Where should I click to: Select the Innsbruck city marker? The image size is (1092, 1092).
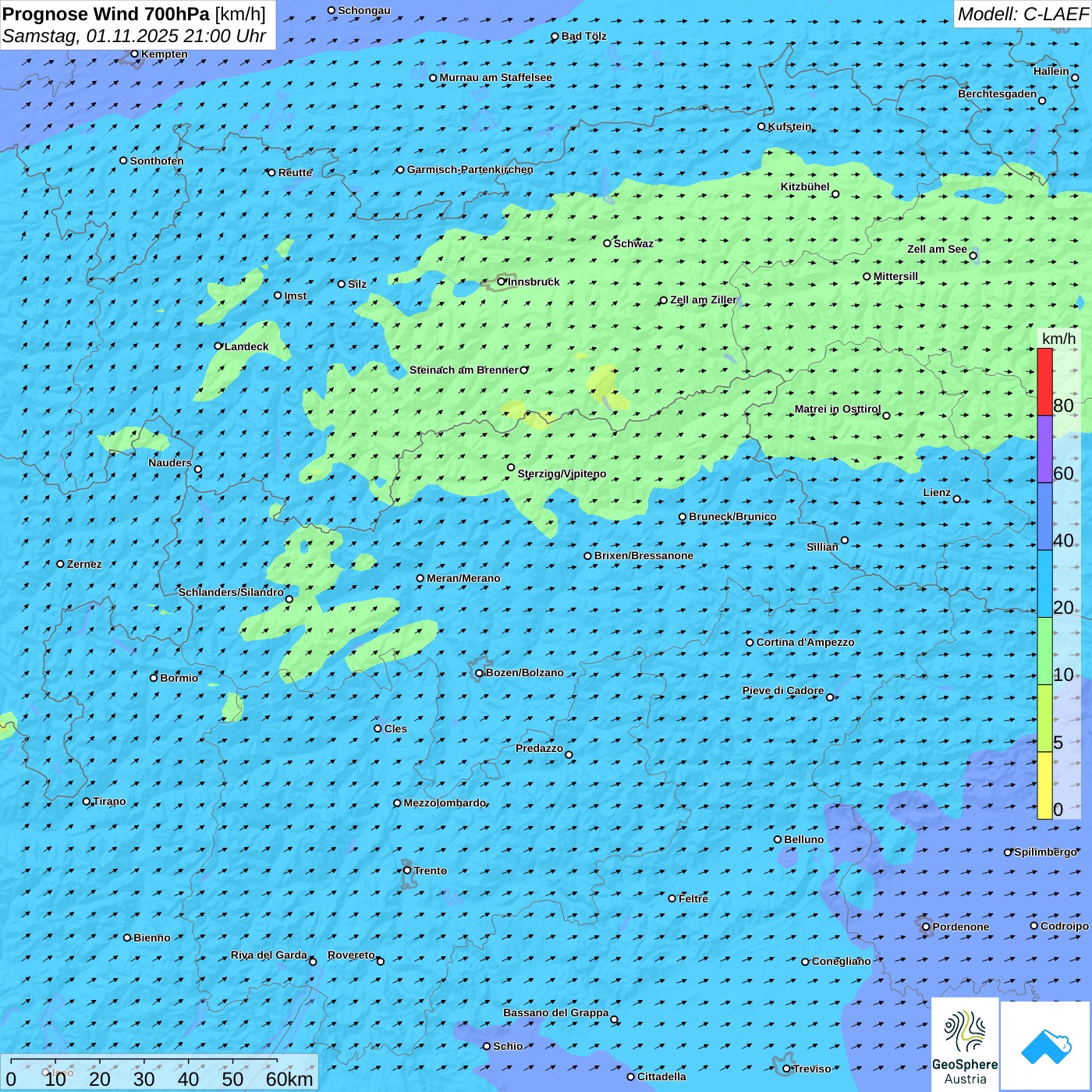(x=502, y=282)
